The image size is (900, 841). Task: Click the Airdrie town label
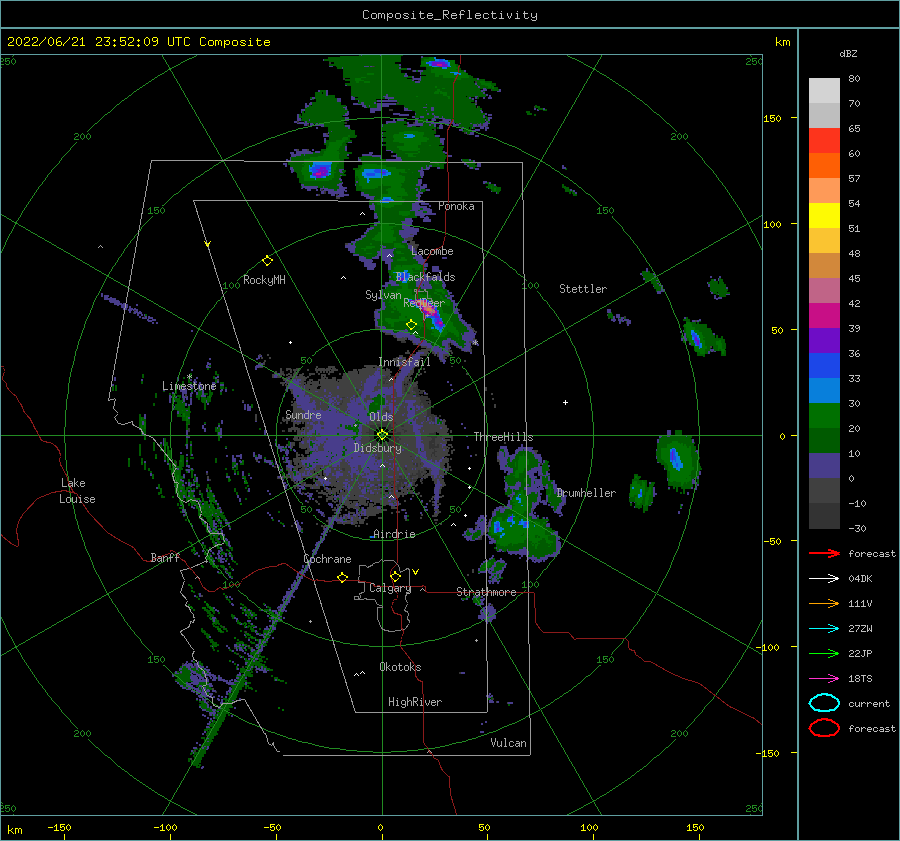[394, 534]
